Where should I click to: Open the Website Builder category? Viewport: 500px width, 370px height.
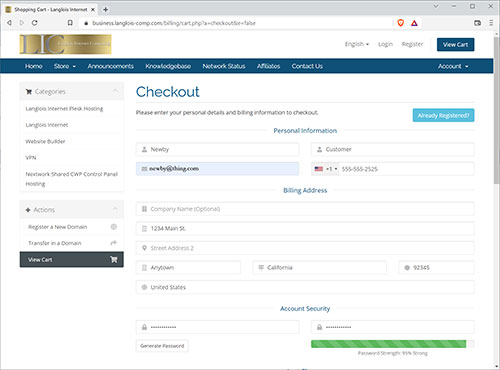(x=45, y=141)
